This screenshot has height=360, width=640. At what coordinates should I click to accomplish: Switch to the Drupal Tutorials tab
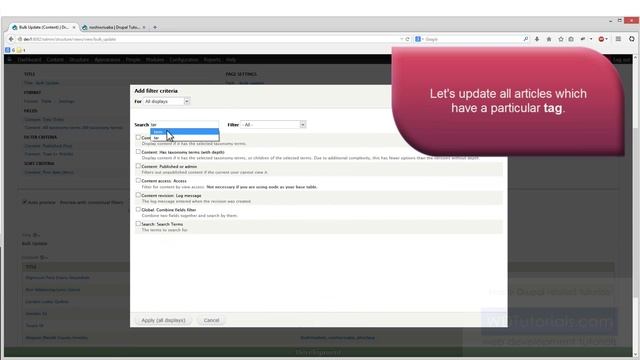(x=113, y=27)
